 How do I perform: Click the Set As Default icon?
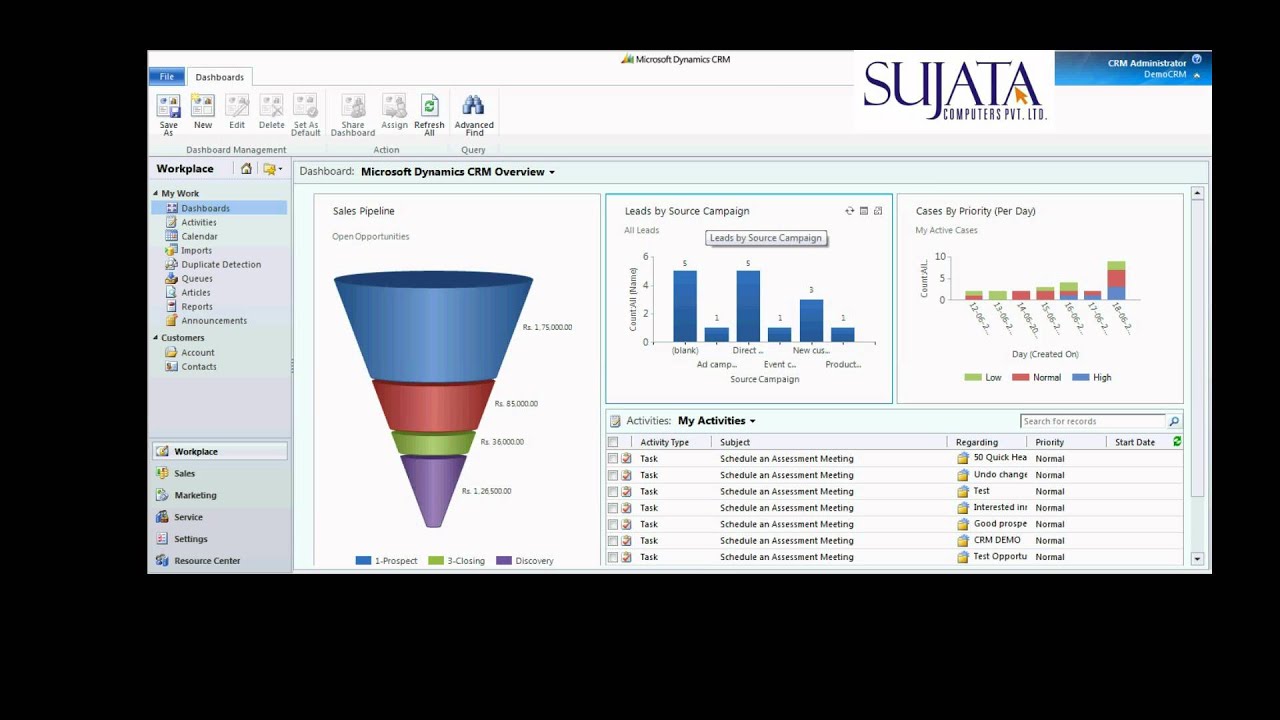[x=306, y=106]
